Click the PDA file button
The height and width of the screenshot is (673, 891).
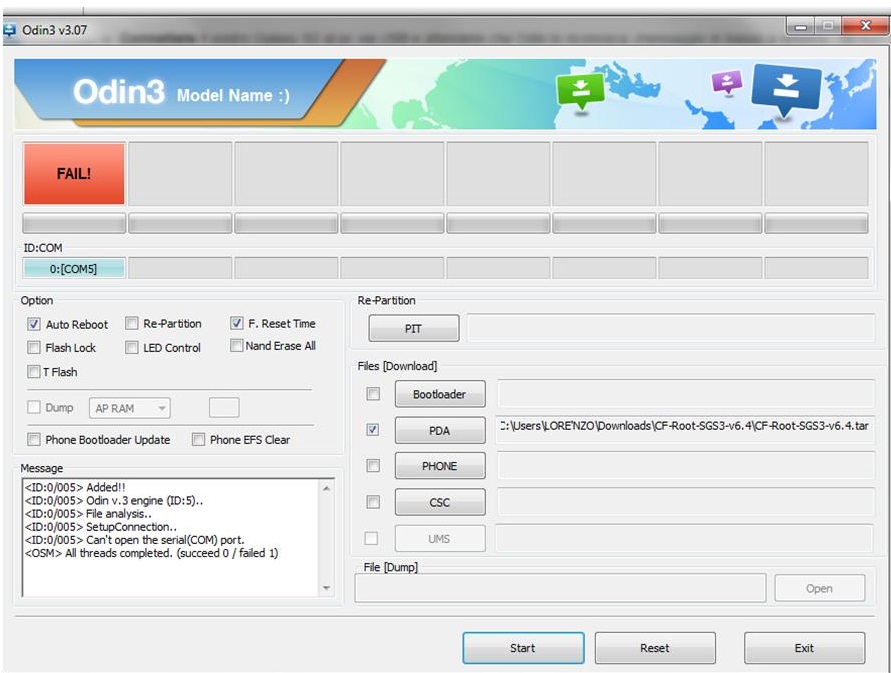point(440,430)
